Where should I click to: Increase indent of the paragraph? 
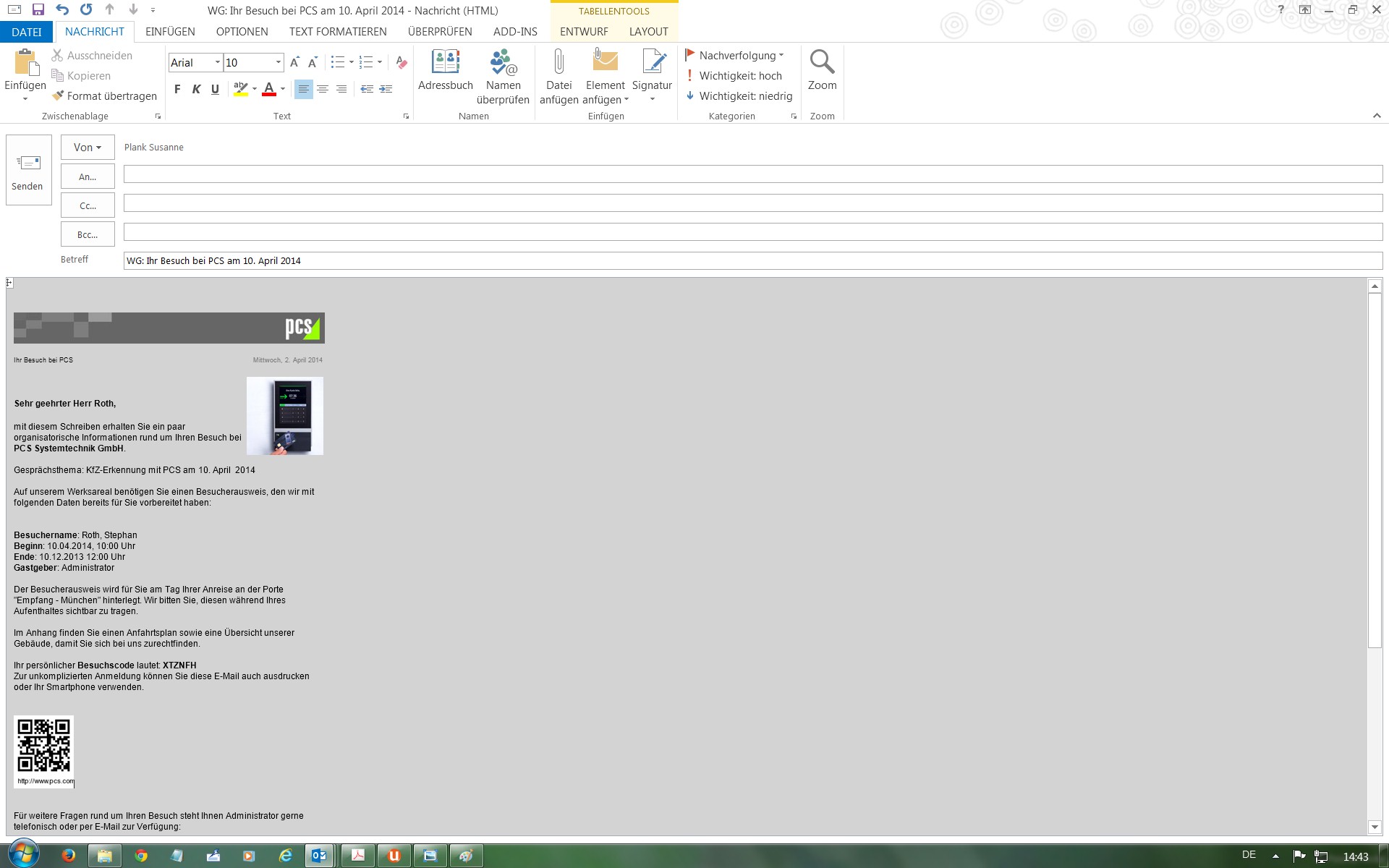coord(386,89)
